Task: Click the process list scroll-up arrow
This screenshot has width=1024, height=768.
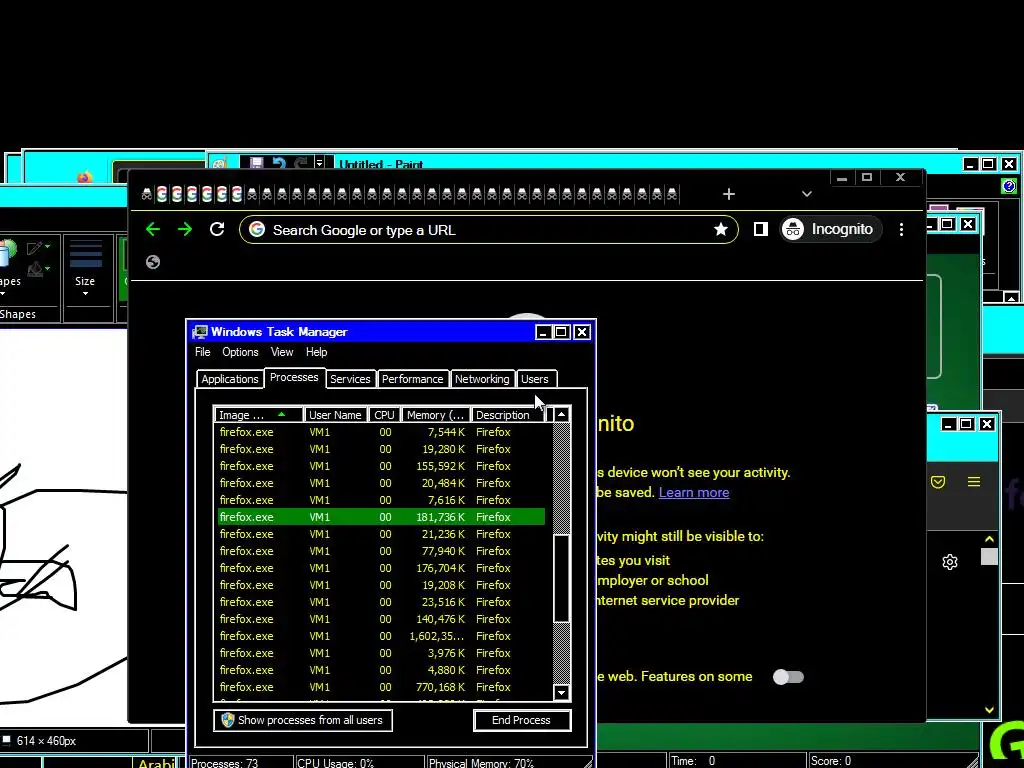Action: 561,415
